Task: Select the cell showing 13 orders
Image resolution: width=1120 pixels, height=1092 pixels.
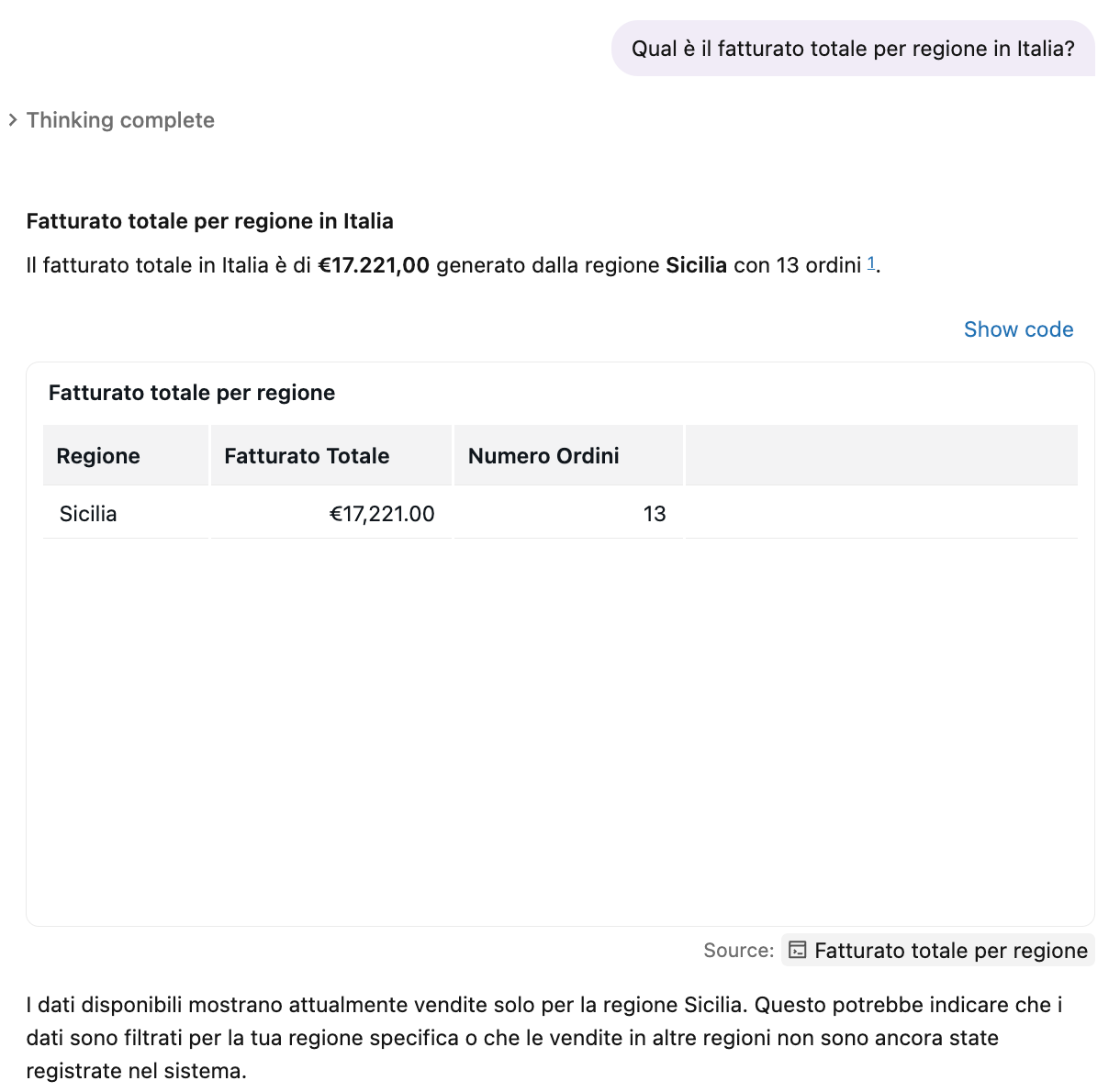Action: point(568,513)
